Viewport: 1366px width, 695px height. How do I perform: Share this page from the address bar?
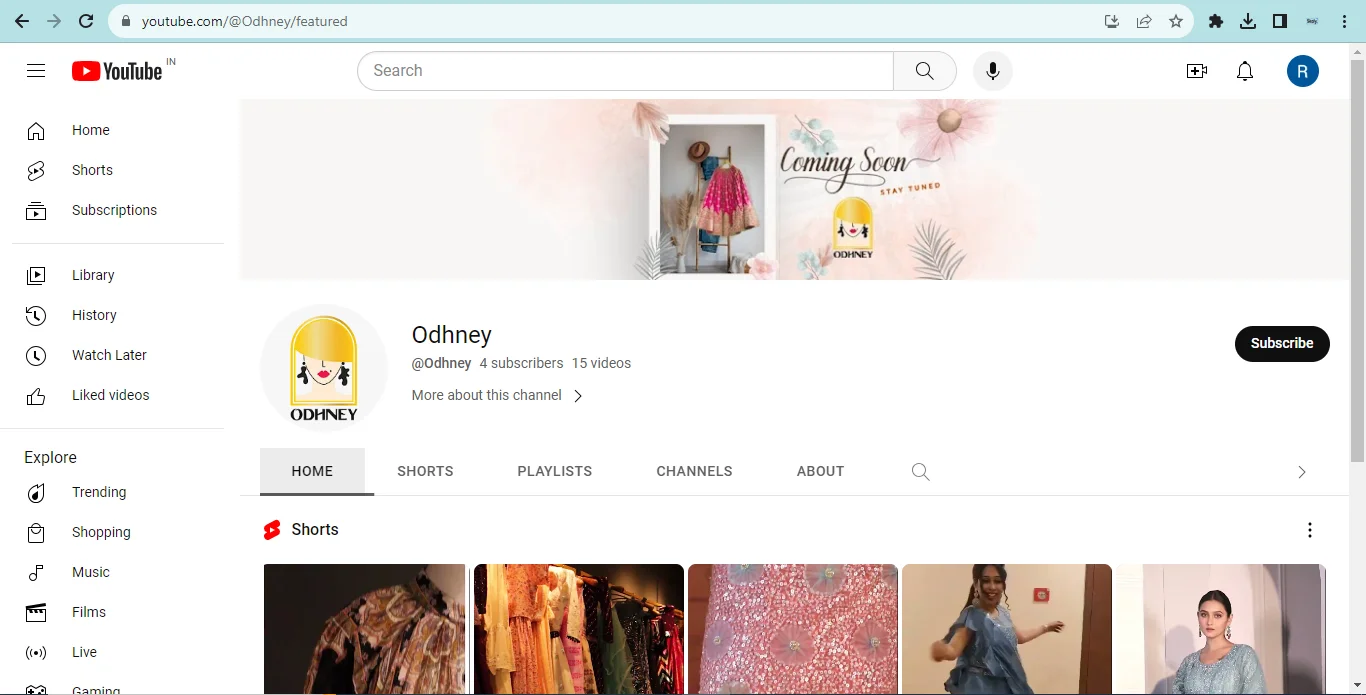(x=1144, y=21)
